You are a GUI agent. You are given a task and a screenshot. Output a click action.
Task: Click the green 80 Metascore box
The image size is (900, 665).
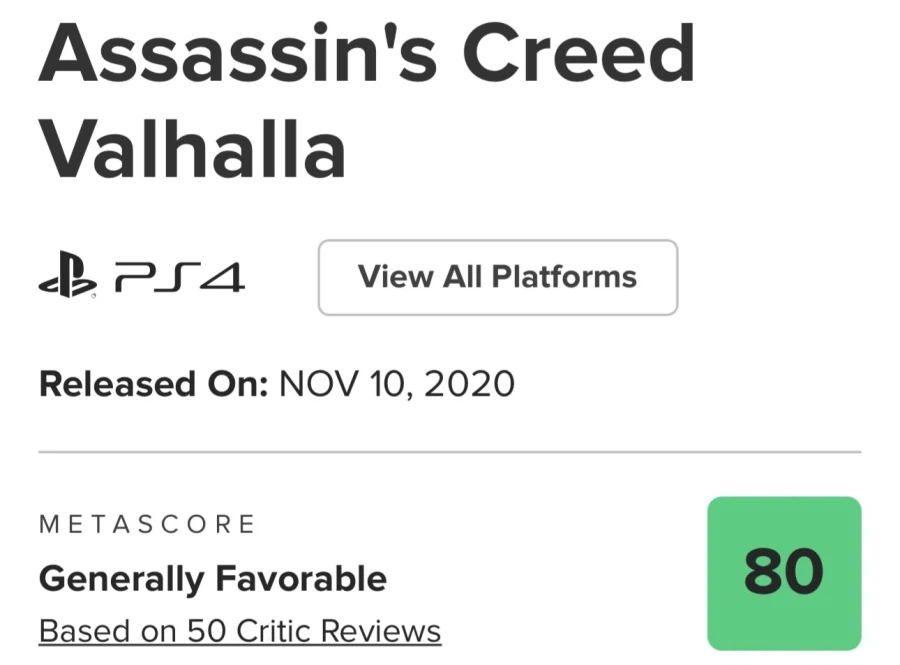(784, 573)
